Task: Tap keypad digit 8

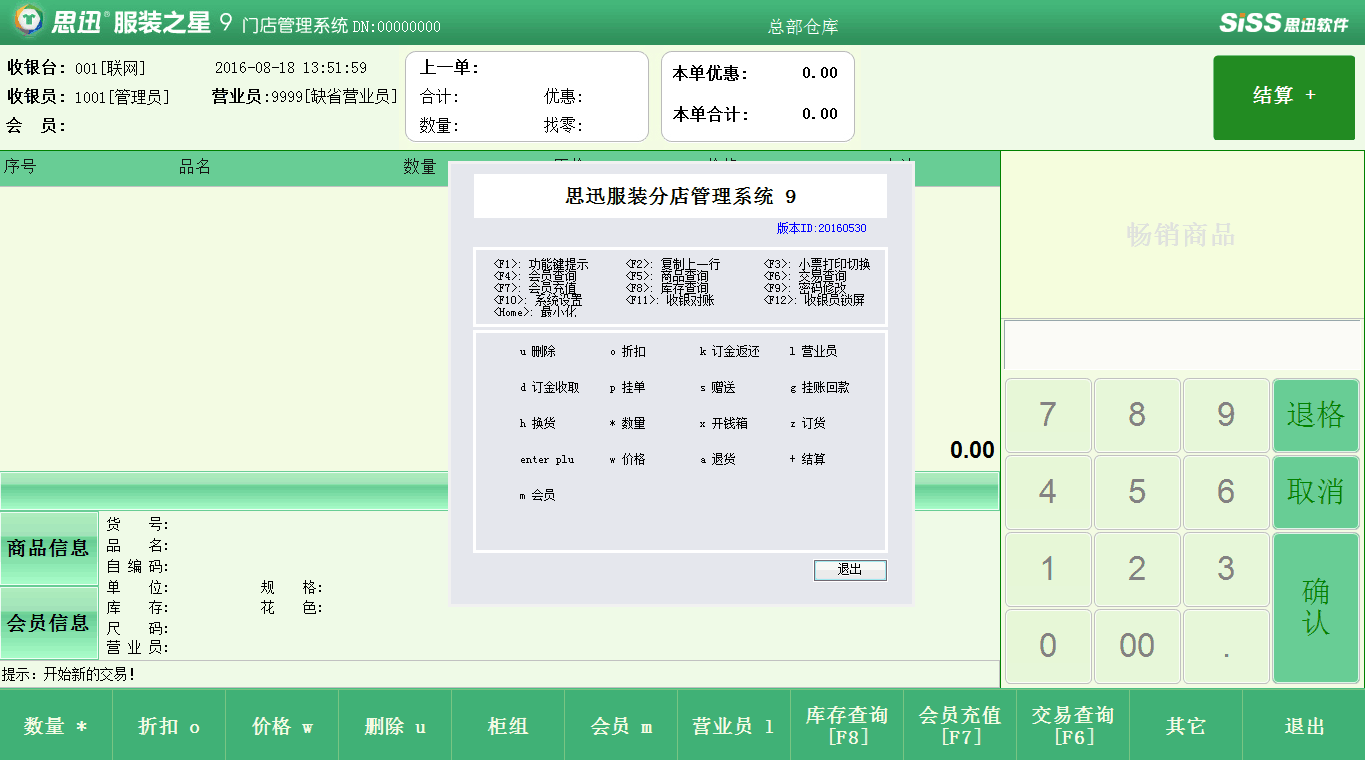Action: pos(1137,415)
